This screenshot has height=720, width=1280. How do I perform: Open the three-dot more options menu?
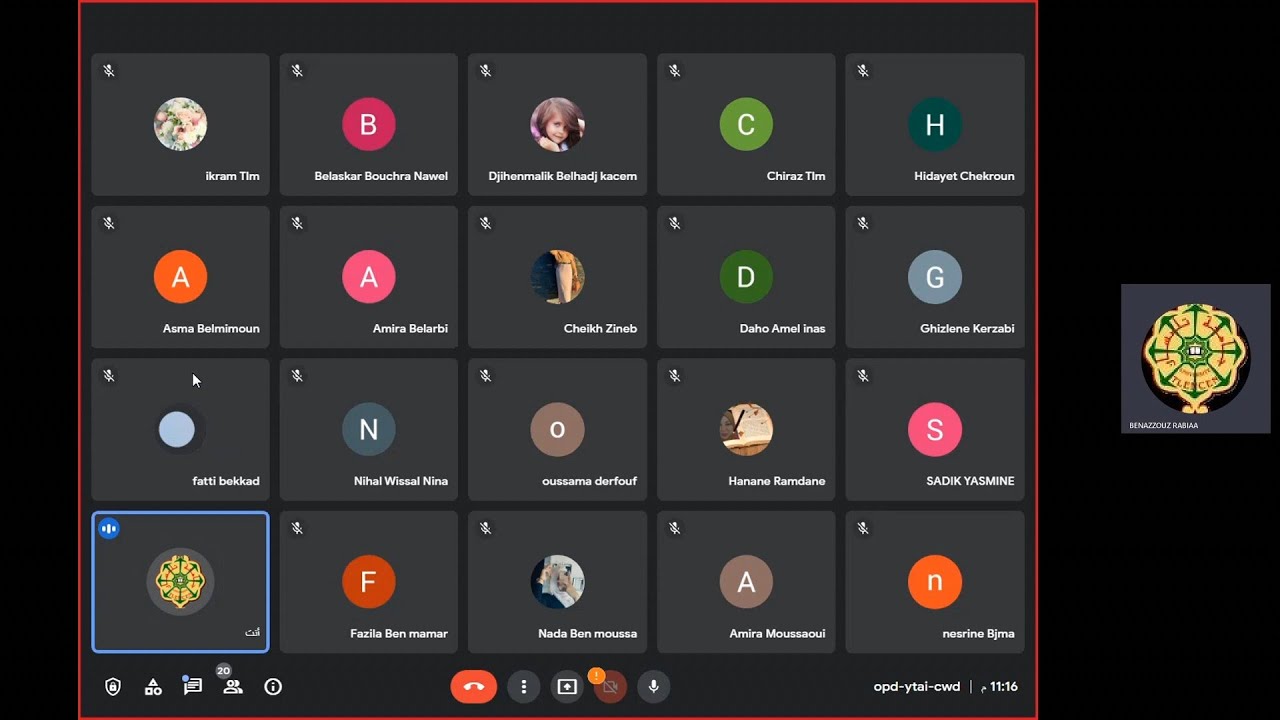click(523, 687)
